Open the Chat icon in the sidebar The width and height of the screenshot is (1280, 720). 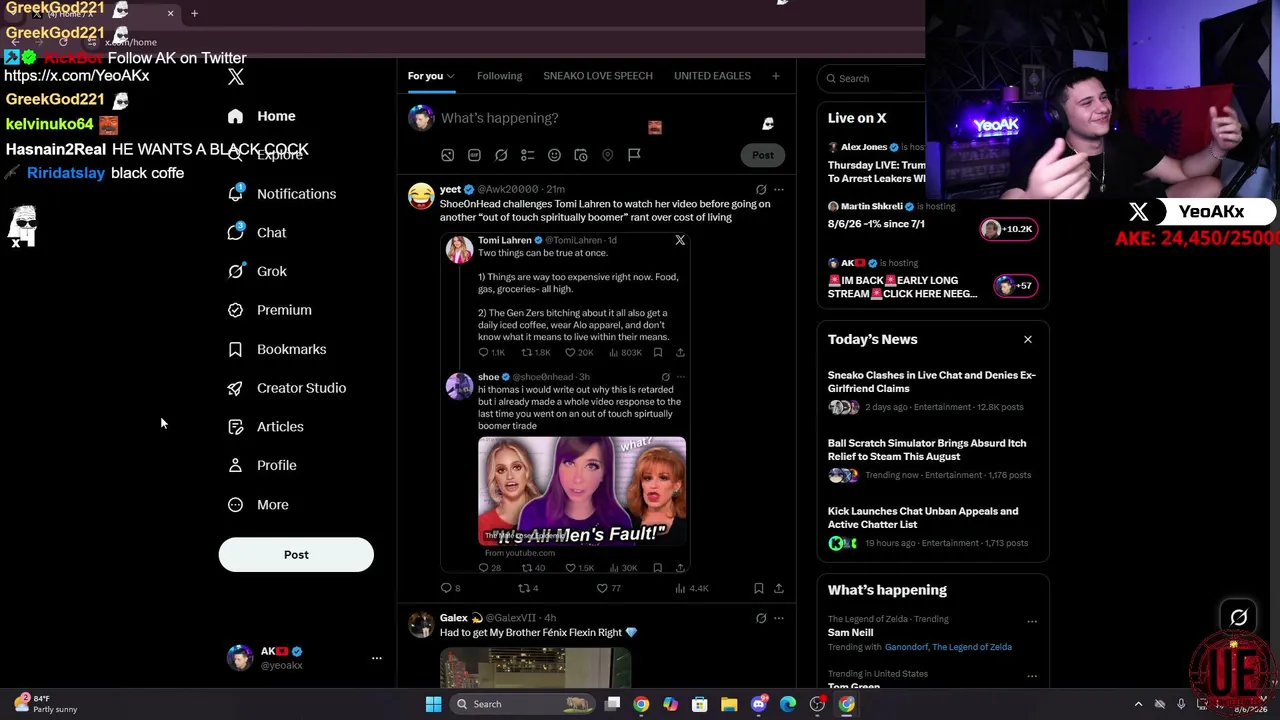(x=235, y=232)
